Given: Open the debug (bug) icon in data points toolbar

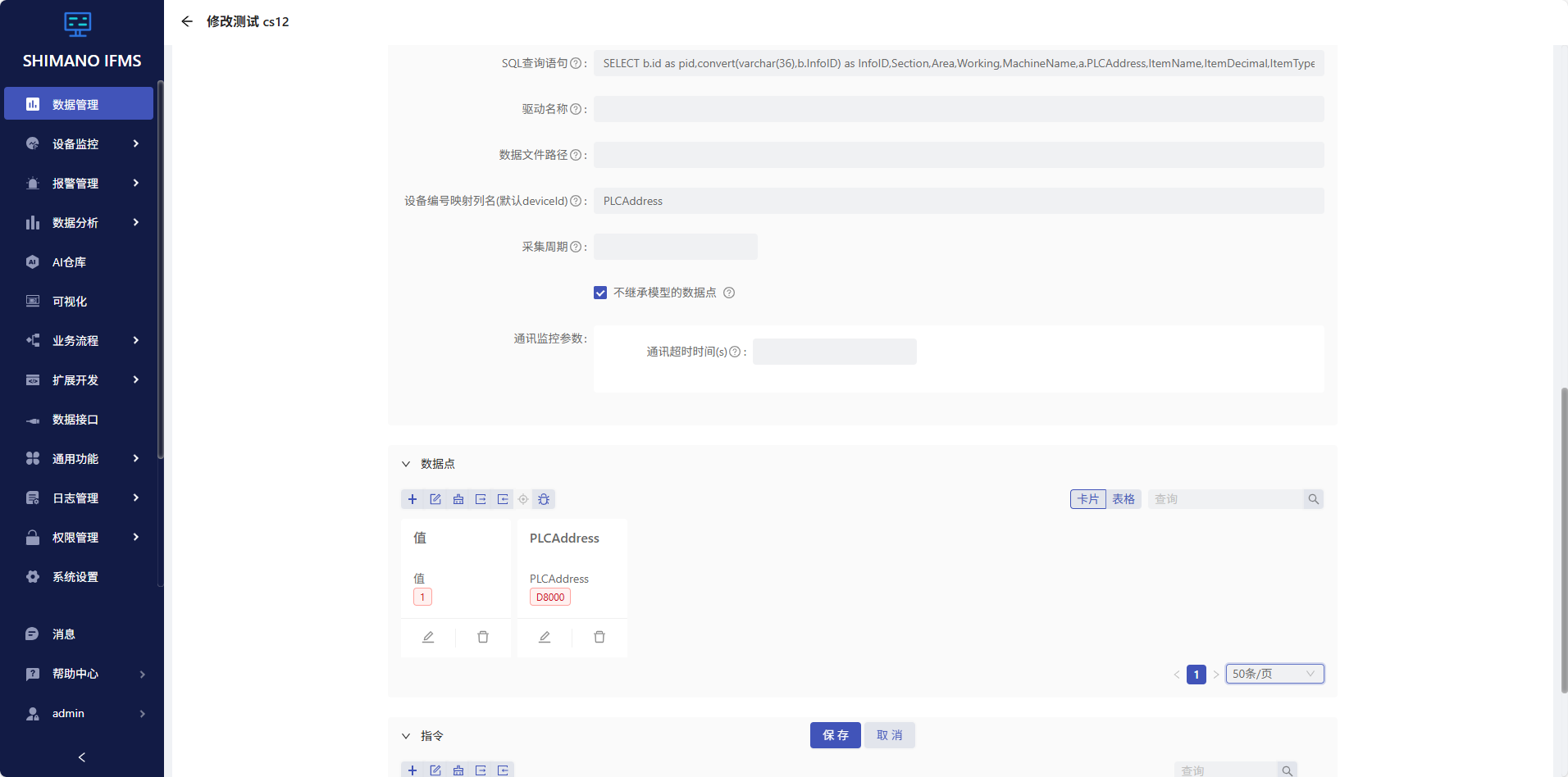Looking at the screenshot, I should (x=544, y=499).
